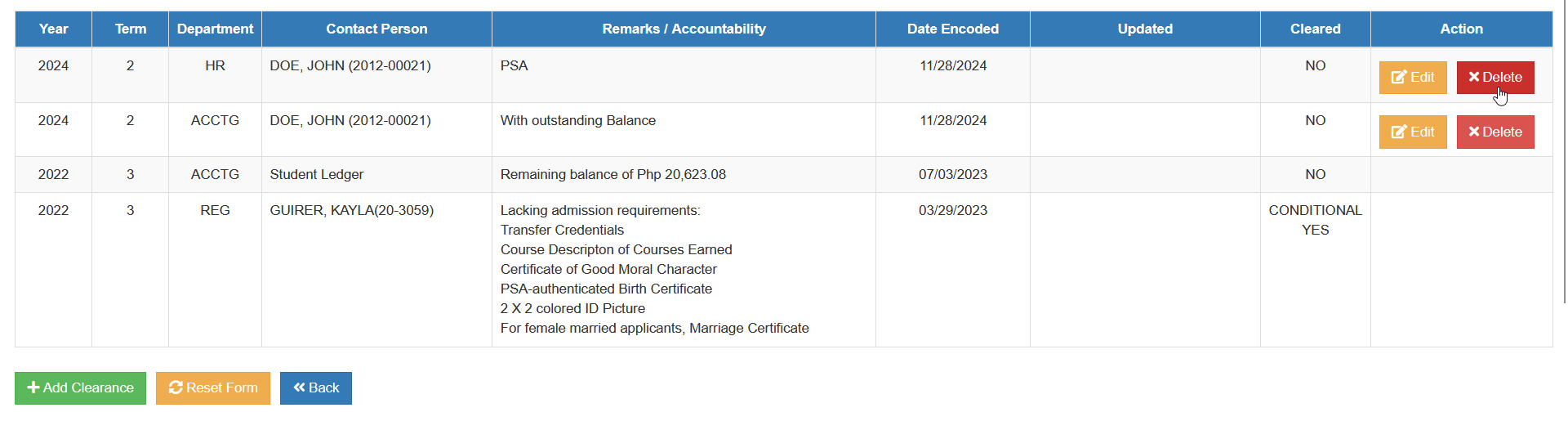Click the pencil icon in HR row

point(1399,77)
